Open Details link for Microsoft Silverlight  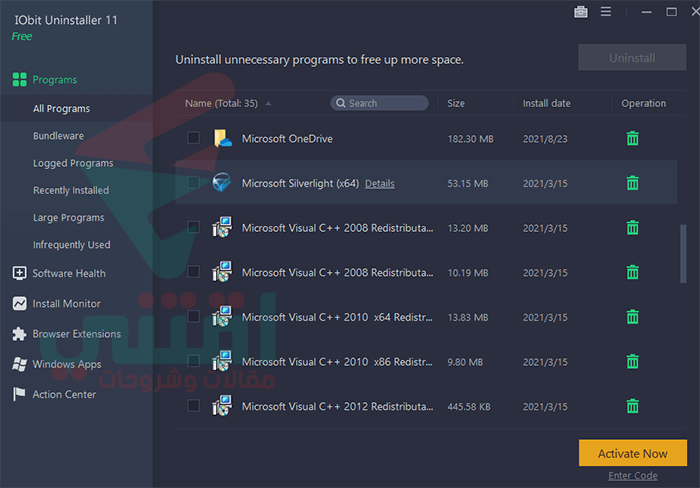pyautogui.click(x=379, y=184)
